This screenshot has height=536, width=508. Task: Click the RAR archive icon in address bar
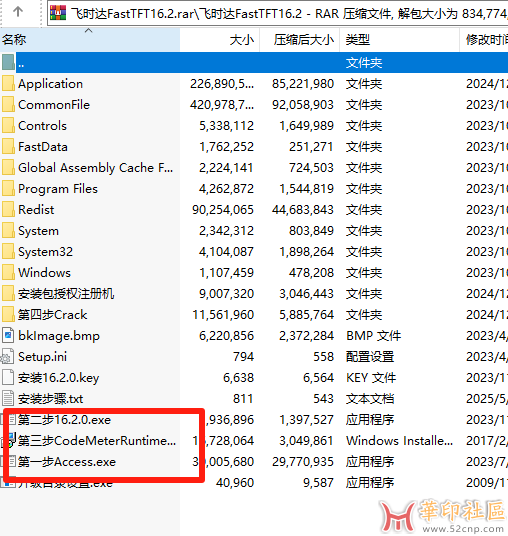pyautogui.click(x=58, y=12)
